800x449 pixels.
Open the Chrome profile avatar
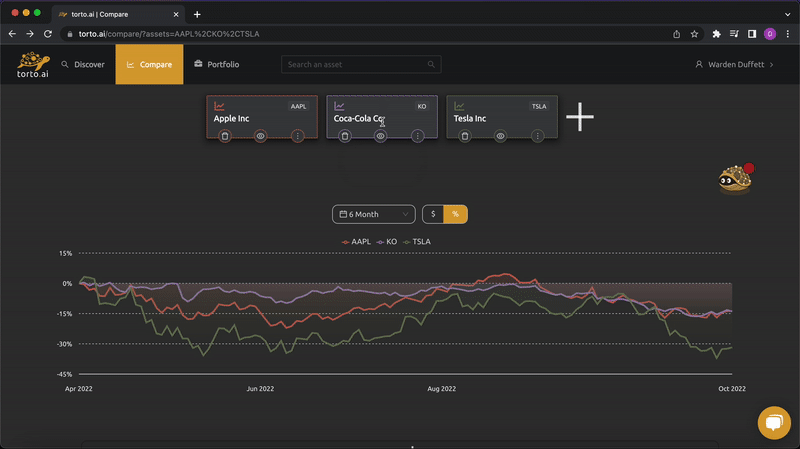[770, 34]
